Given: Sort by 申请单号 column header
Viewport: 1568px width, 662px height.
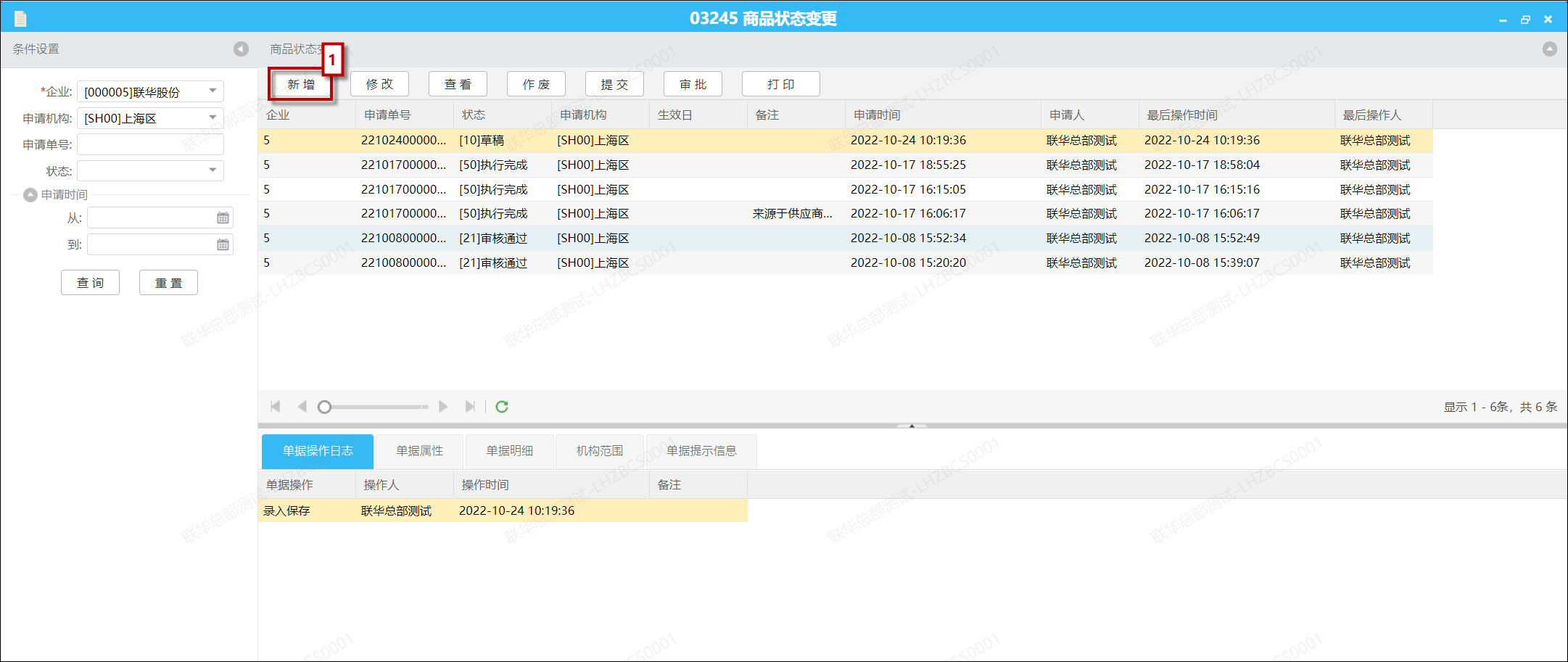Looking at the screenshot, I should (x=405, y=115).
